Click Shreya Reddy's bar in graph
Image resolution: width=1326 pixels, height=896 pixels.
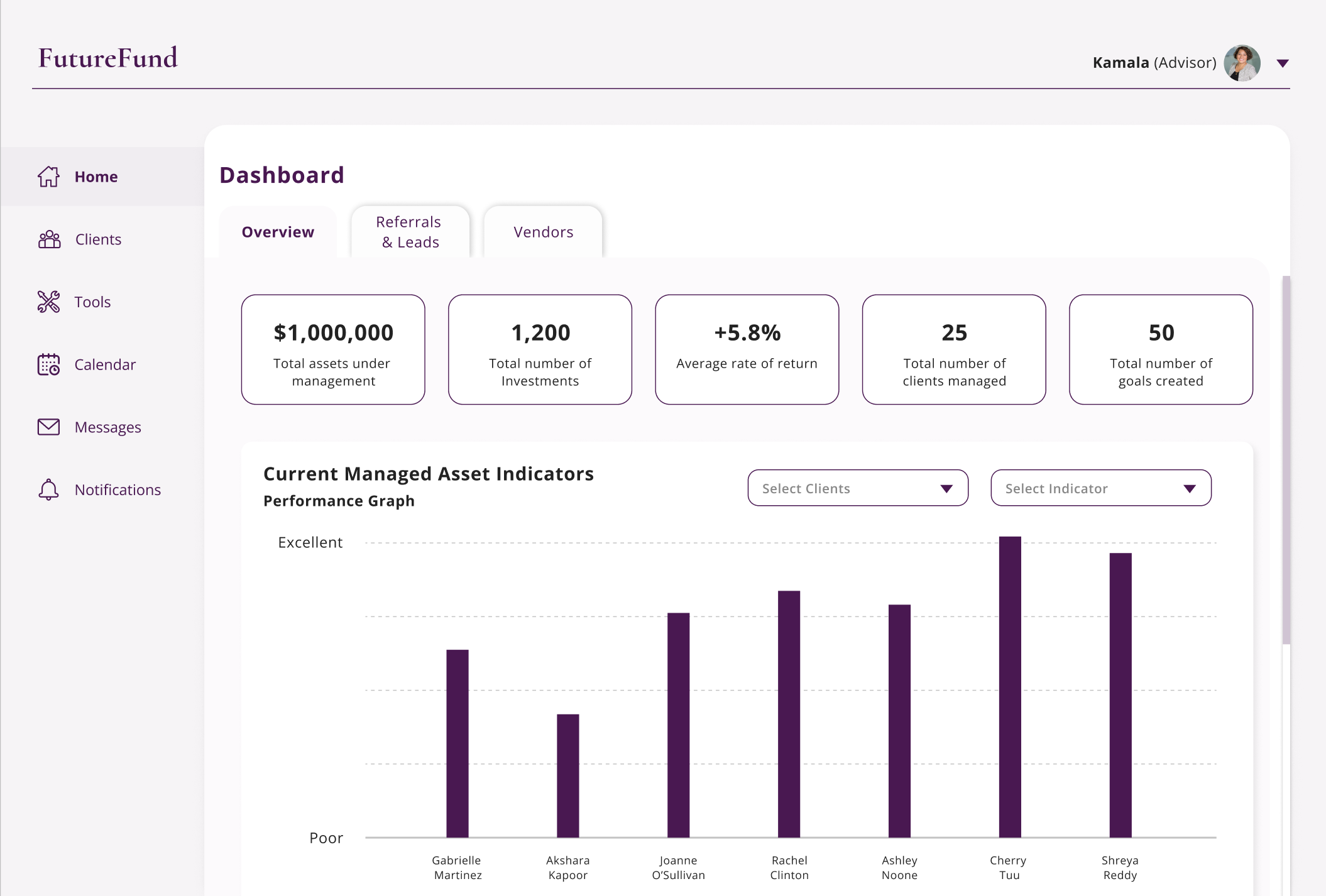[x=1121, y=695]
